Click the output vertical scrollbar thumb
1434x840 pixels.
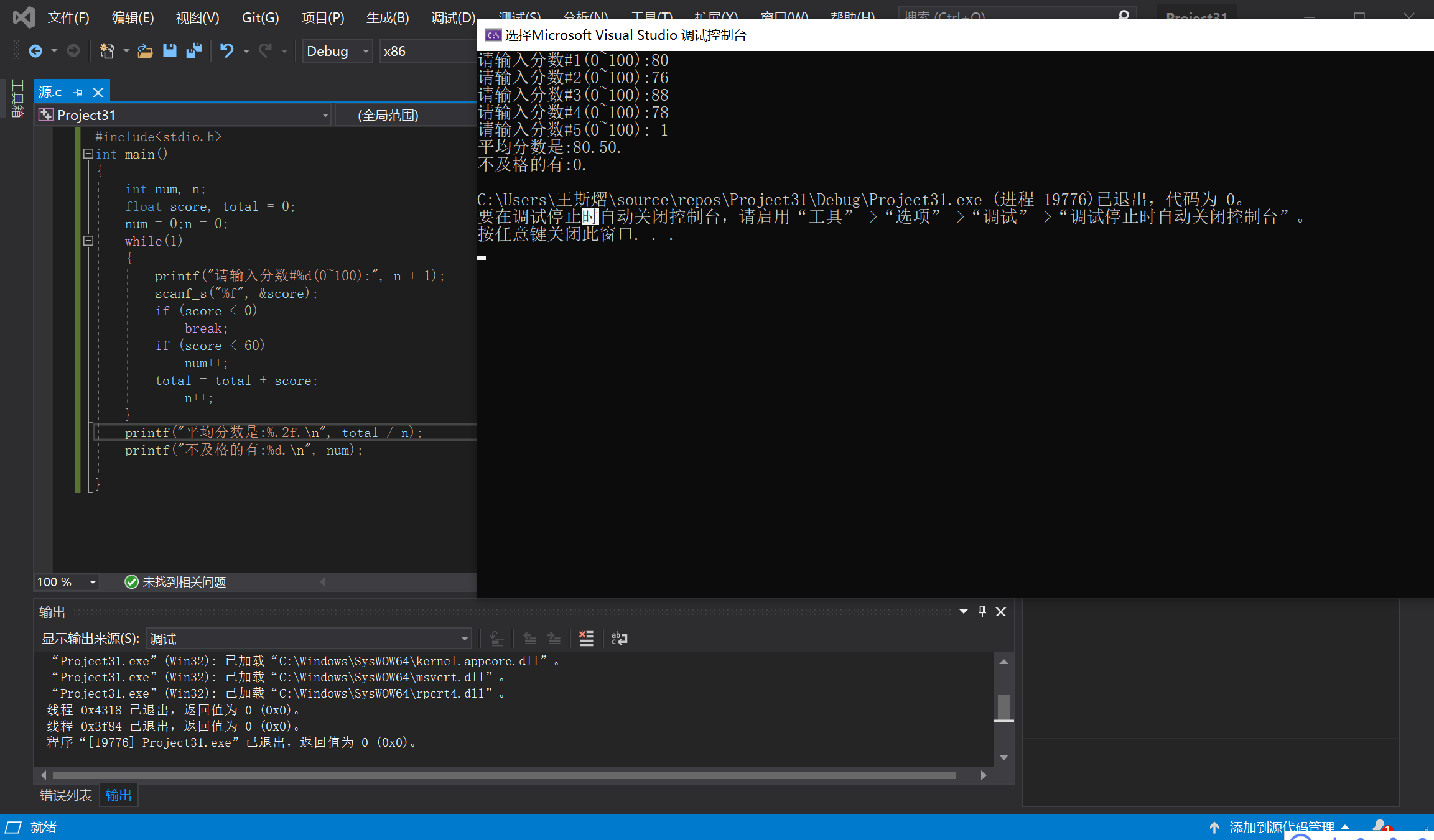pyautogui.click(x=1003, y=707)
